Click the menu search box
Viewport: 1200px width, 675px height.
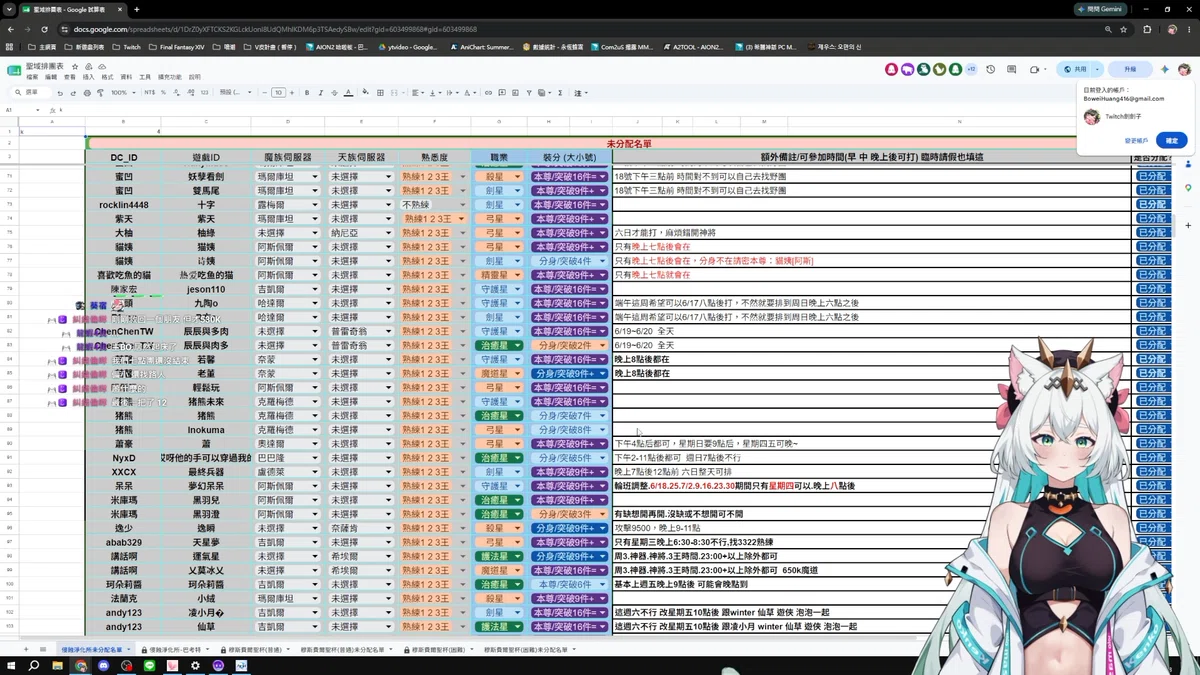[x=30, y=93]
